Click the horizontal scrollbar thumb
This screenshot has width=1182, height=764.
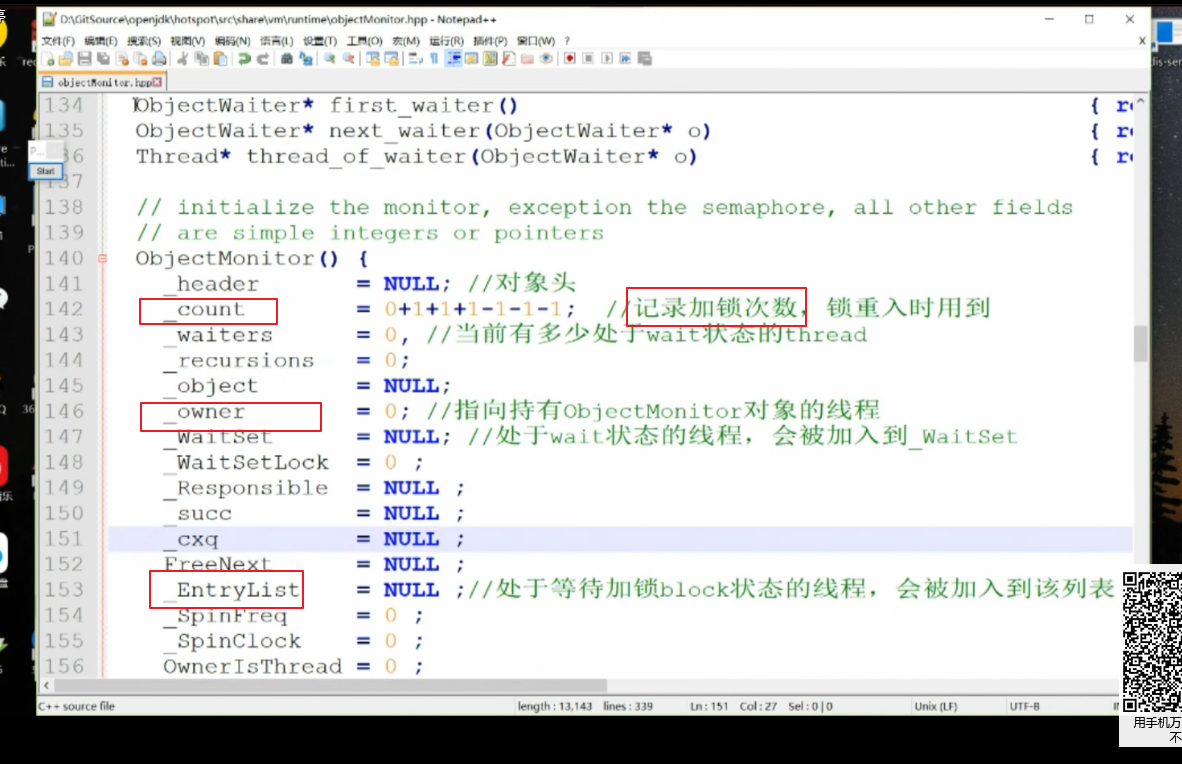tap(330, 686)
